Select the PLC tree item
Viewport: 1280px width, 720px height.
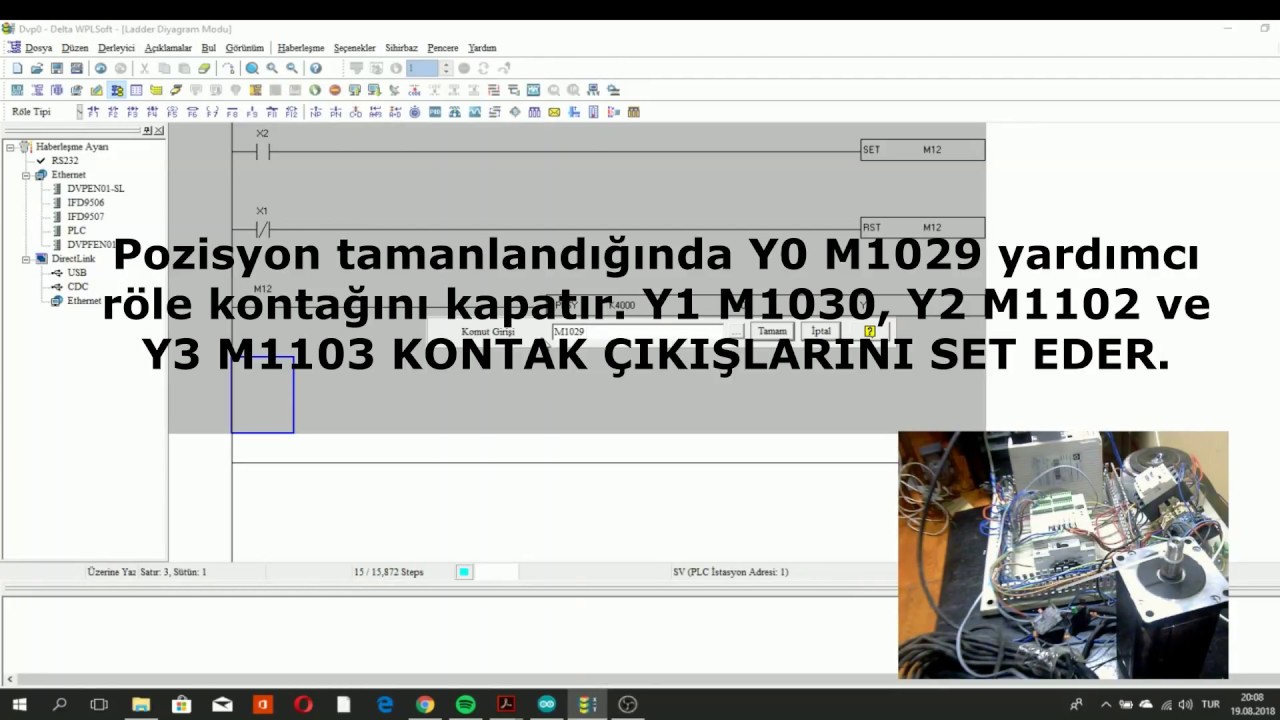tap(76, 231)
